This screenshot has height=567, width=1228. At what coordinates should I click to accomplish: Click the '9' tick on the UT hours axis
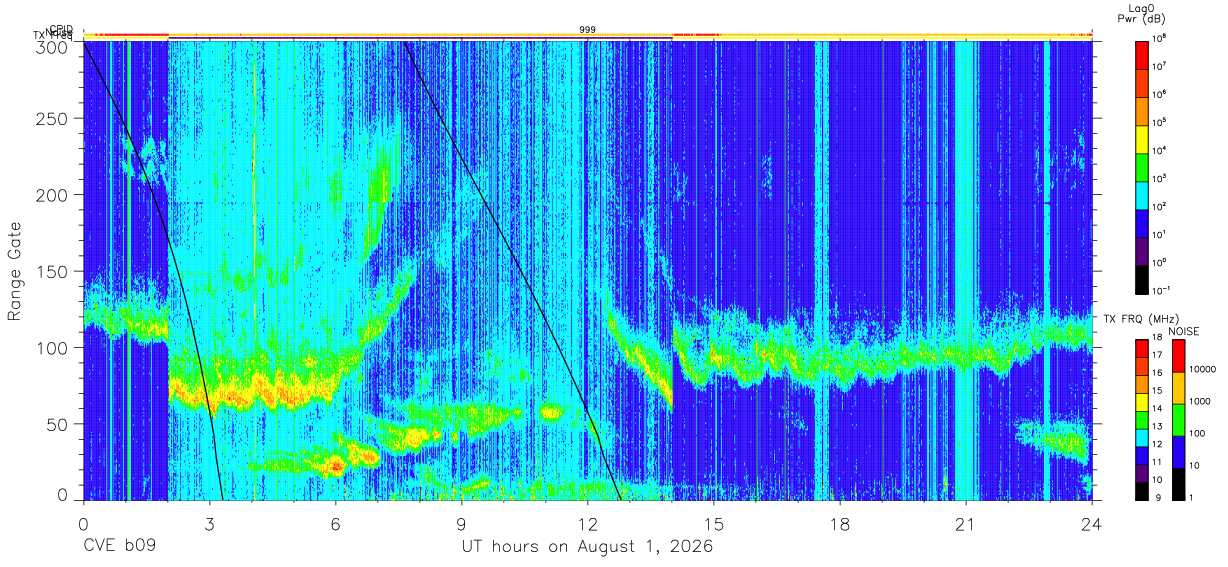coord(461,522)
